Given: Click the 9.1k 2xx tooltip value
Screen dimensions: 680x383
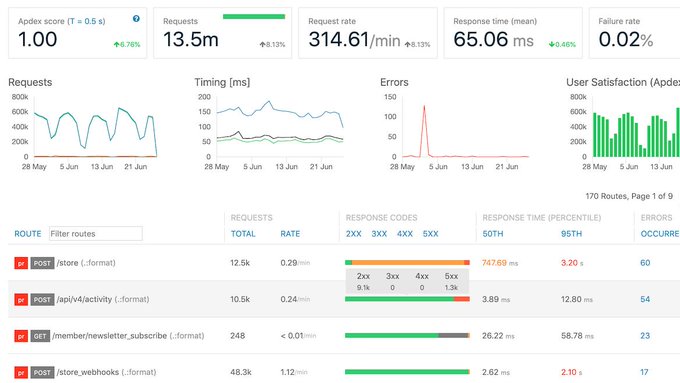Looking at the screenshot, I should (363, 288).
